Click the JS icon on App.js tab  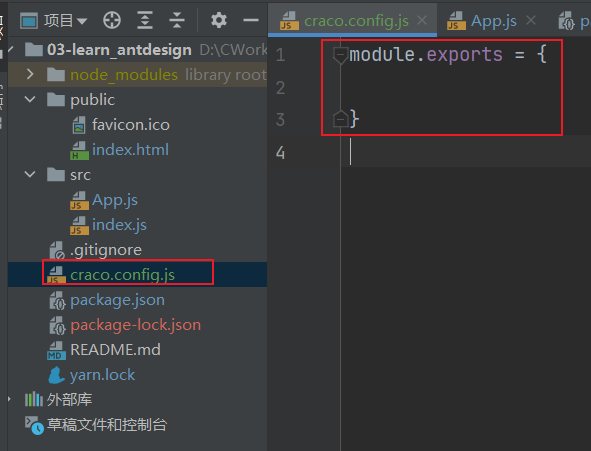pos(456,21)
